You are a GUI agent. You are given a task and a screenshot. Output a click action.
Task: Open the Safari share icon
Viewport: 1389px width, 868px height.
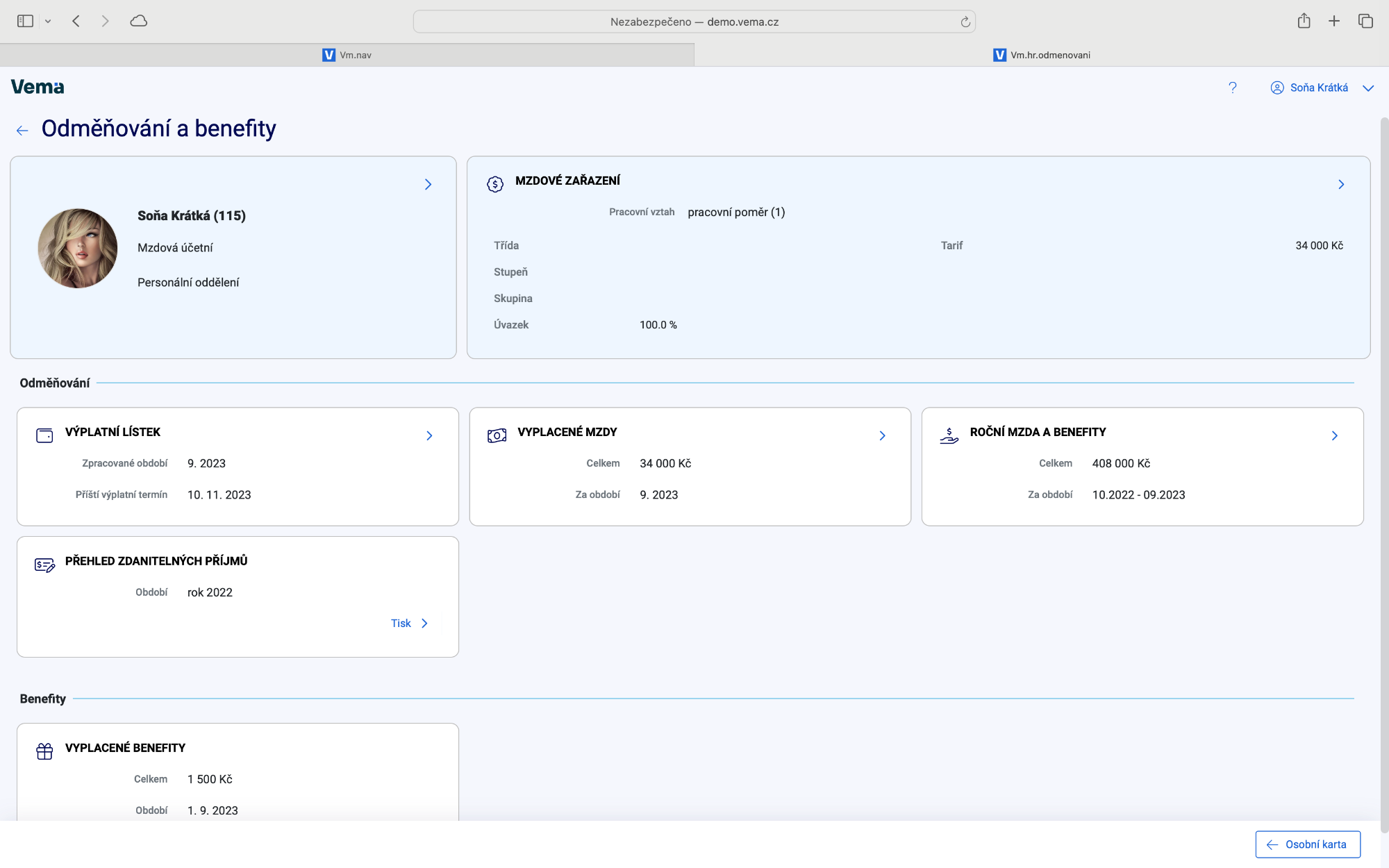click(1304, 21)
